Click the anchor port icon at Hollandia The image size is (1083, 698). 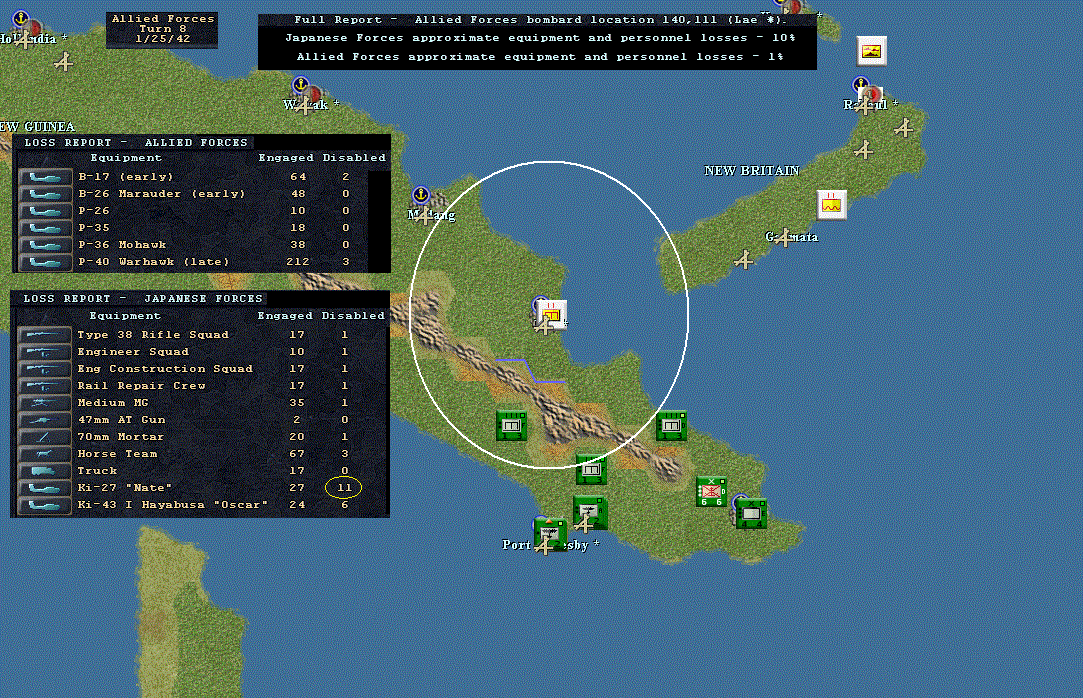21,19
